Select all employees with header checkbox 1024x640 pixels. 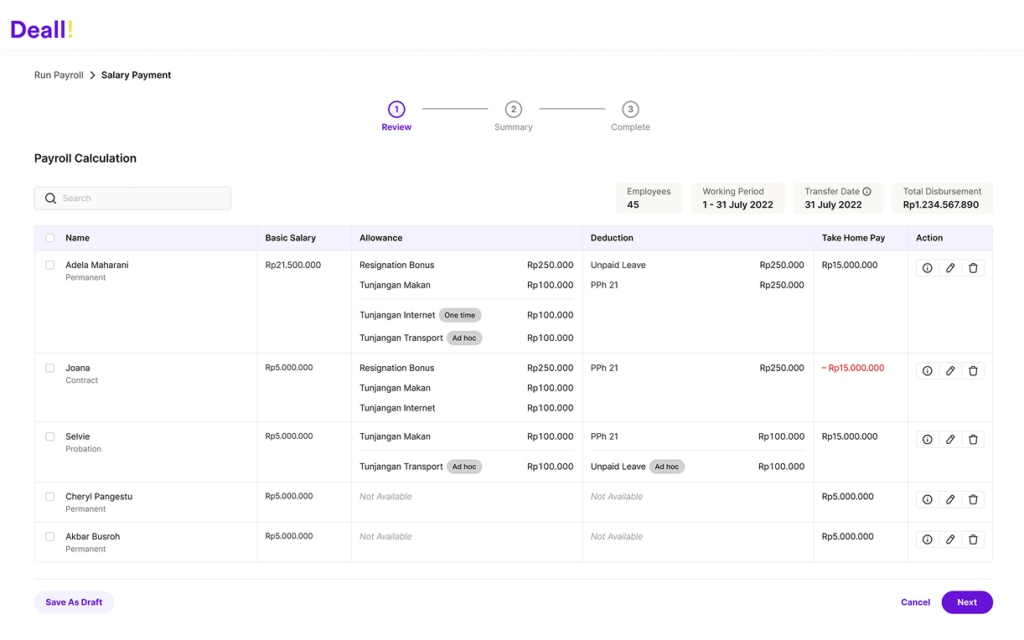[x=49, y=237]
